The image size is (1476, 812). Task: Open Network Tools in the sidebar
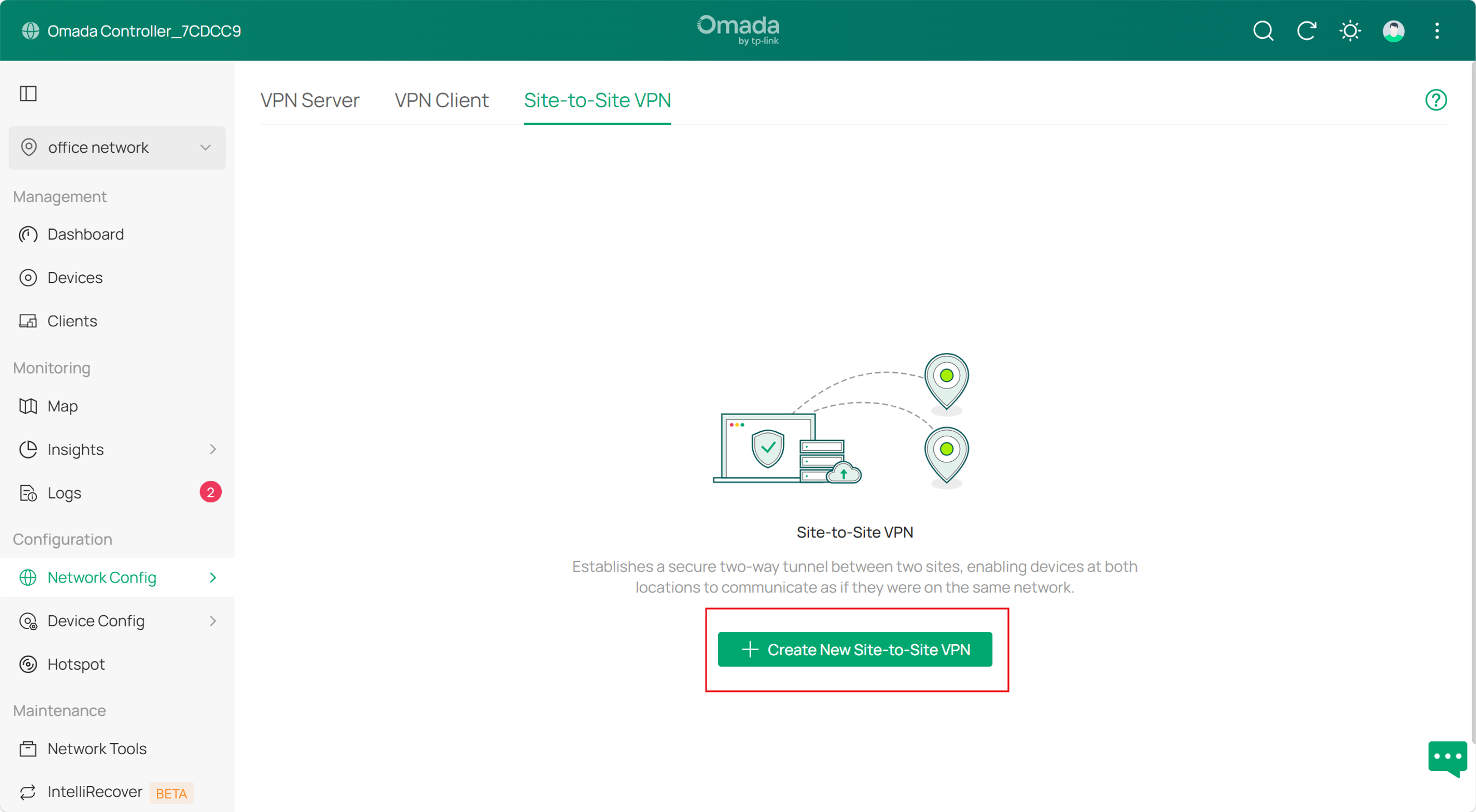pos(117,749)
